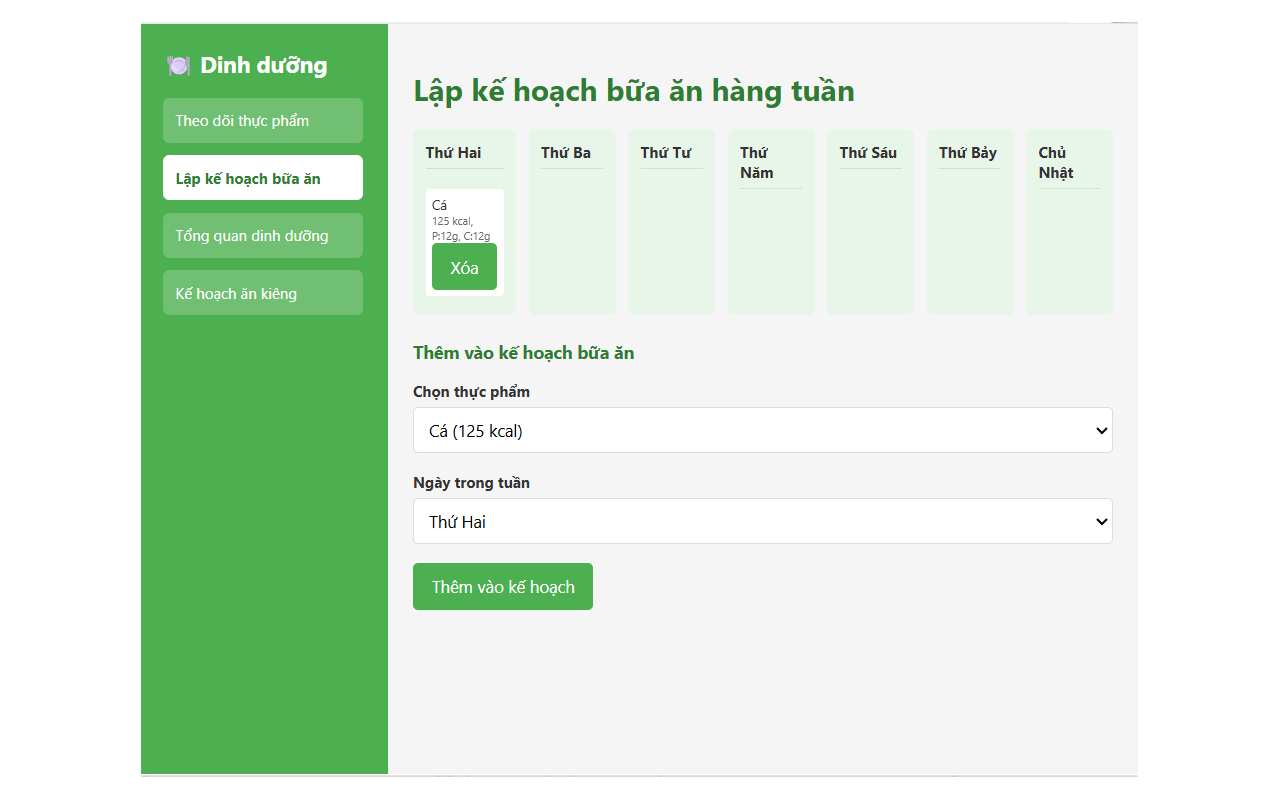Click the Chọn thực phẩm field label

[471, 392]
